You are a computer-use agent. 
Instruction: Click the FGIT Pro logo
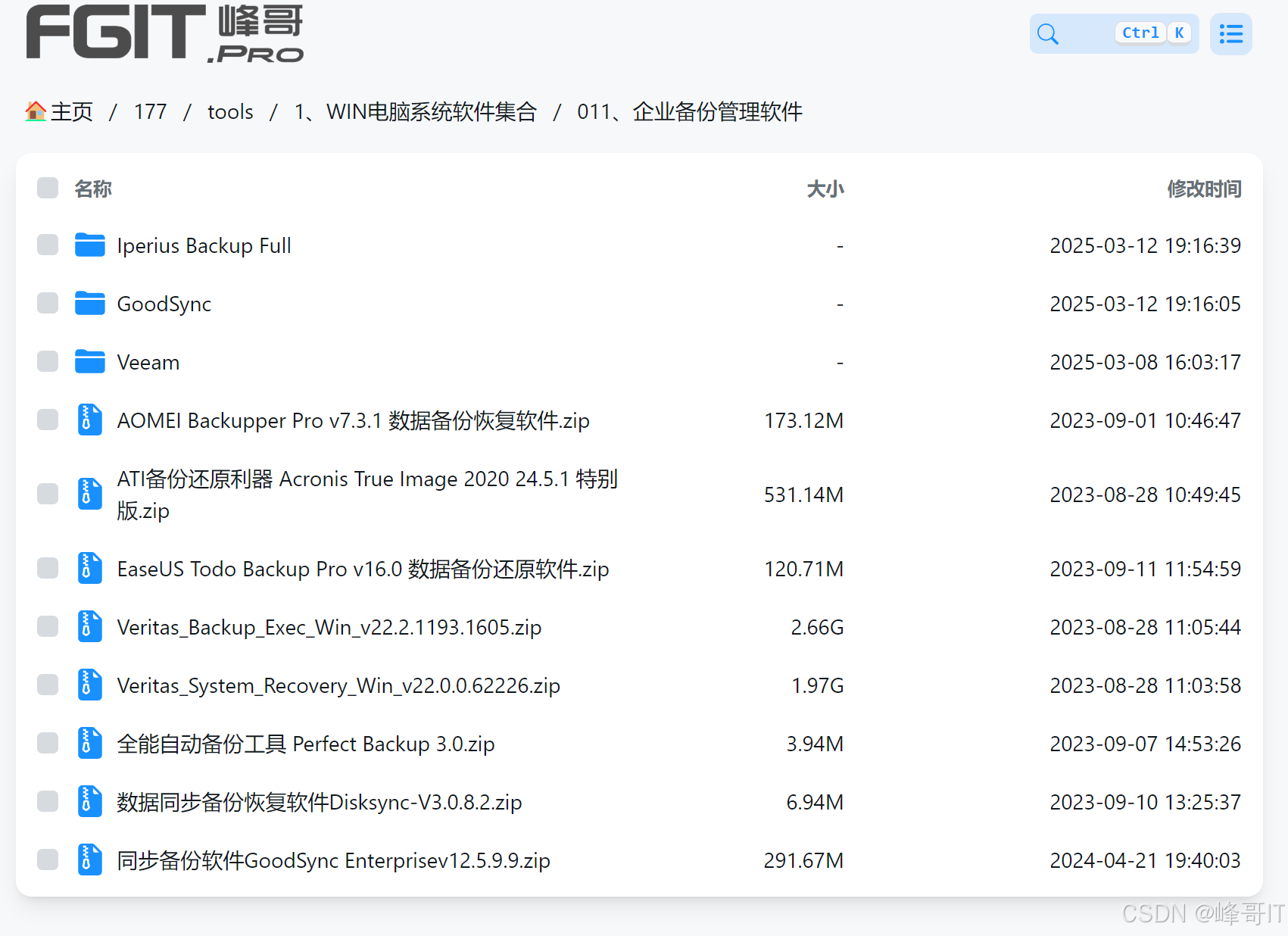pos(165,33)
